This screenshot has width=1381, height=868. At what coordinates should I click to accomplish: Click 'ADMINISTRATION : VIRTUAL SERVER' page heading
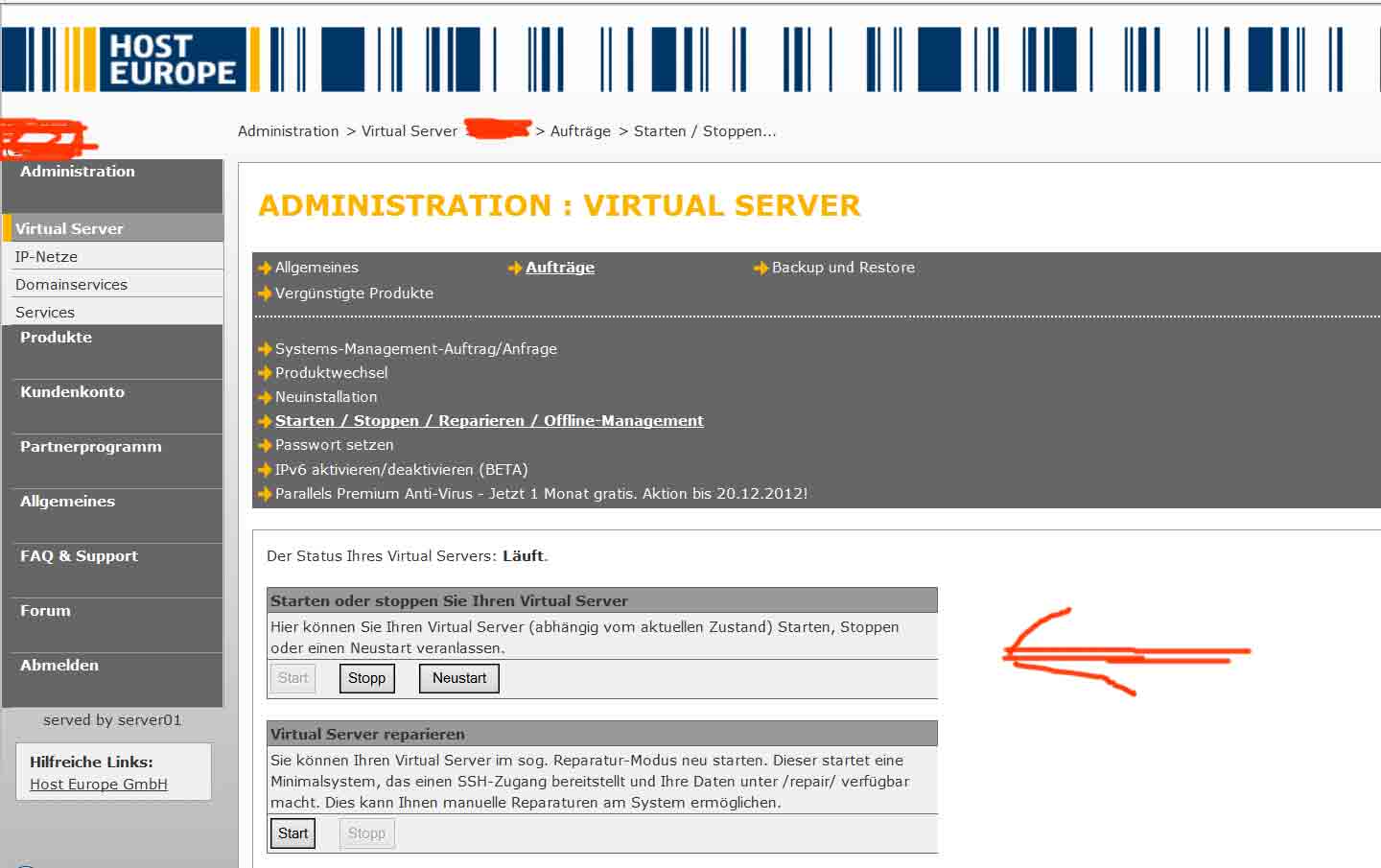(559, 205)
